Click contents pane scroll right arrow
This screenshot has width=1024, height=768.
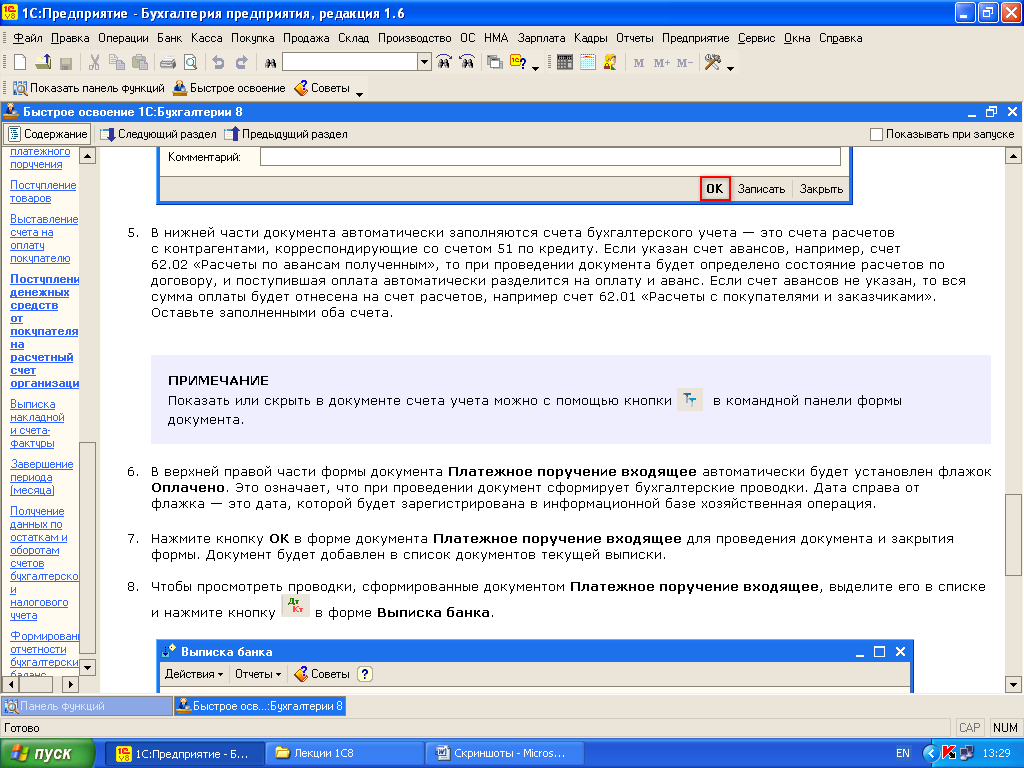pos(71,684)
